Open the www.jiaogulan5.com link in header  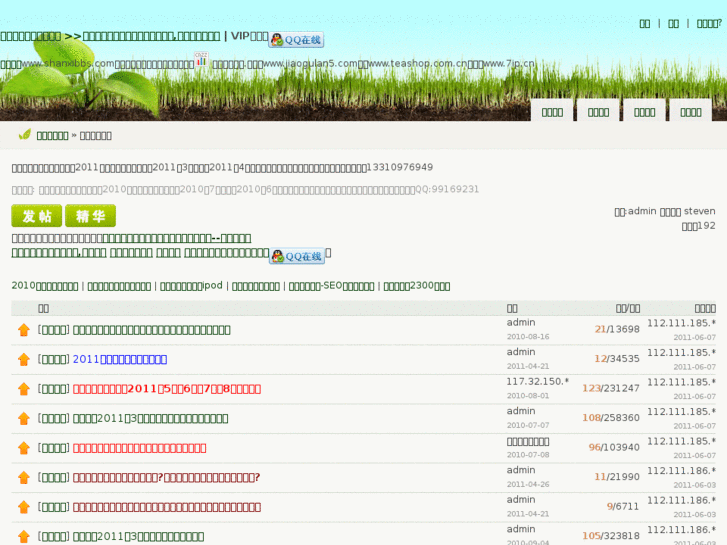[310, 63]
